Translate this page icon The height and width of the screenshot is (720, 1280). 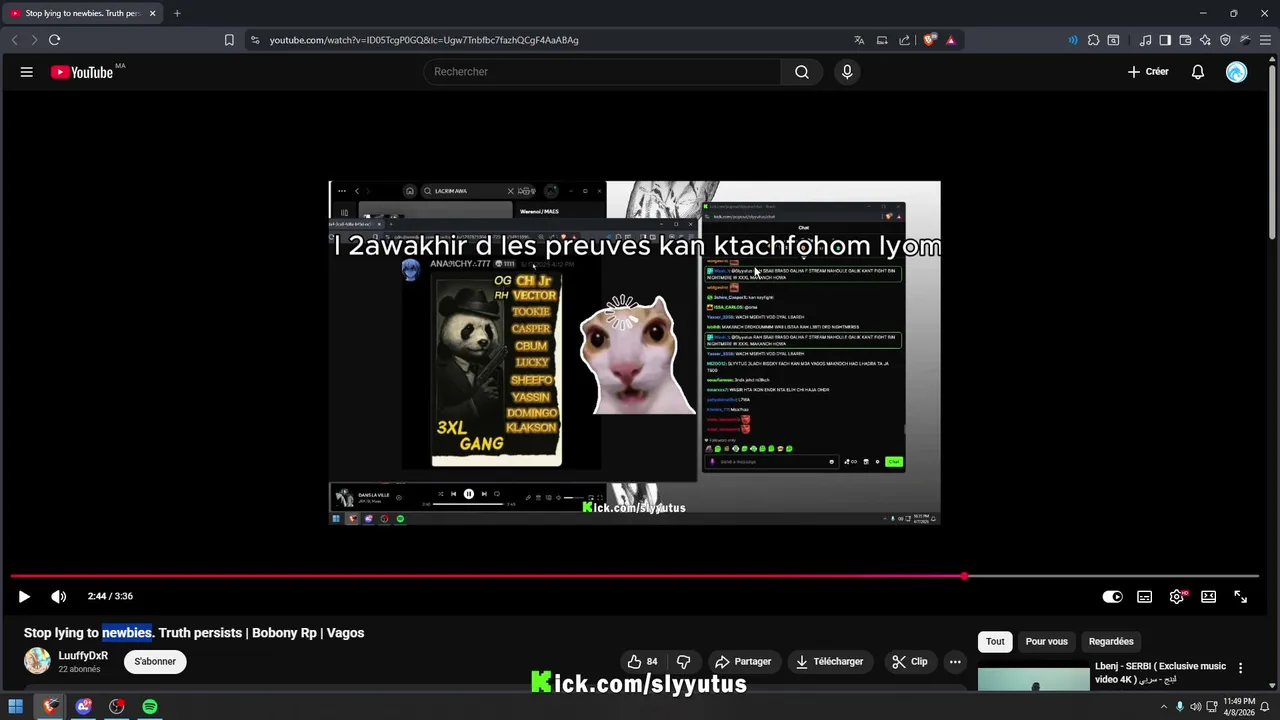click(x=859, y=40)
